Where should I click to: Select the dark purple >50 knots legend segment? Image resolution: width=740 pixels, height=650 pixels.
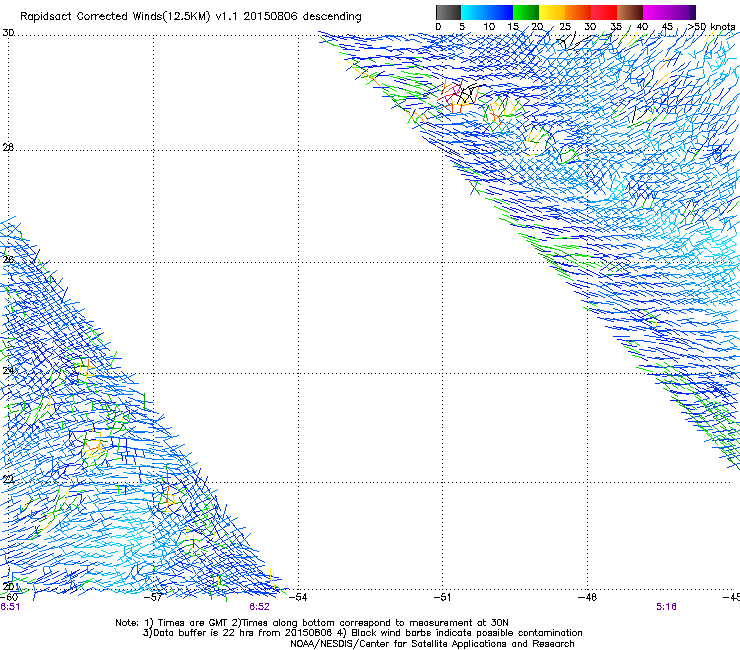pos(693,12)
